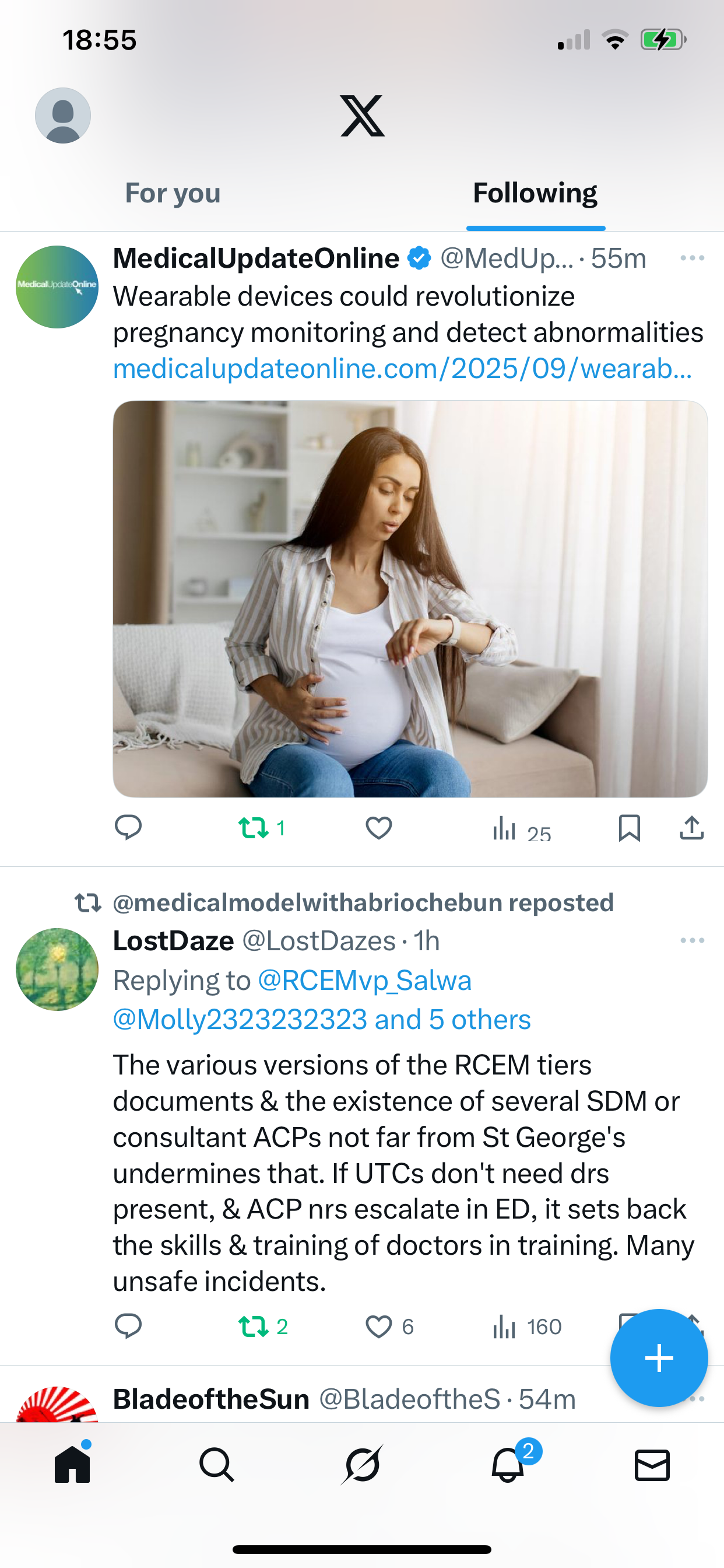The height and width of the screenshot is (1568, 724).
Task: Bookmark the MedicalUpdateOnline post
Action: pyautogui.click(x=629, y=828)
